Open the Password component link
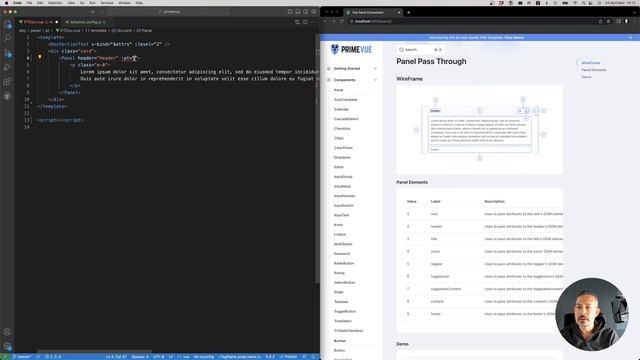 (x=342, y=254)
